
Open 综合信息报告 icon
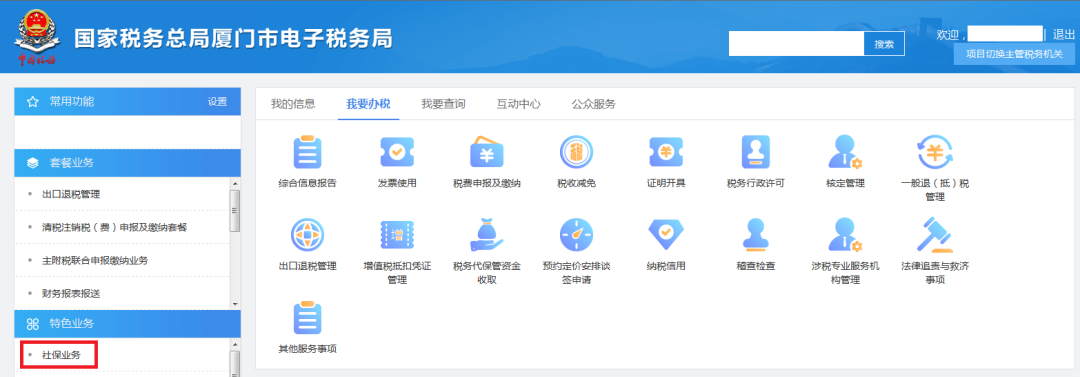click(x=307, y=152)
